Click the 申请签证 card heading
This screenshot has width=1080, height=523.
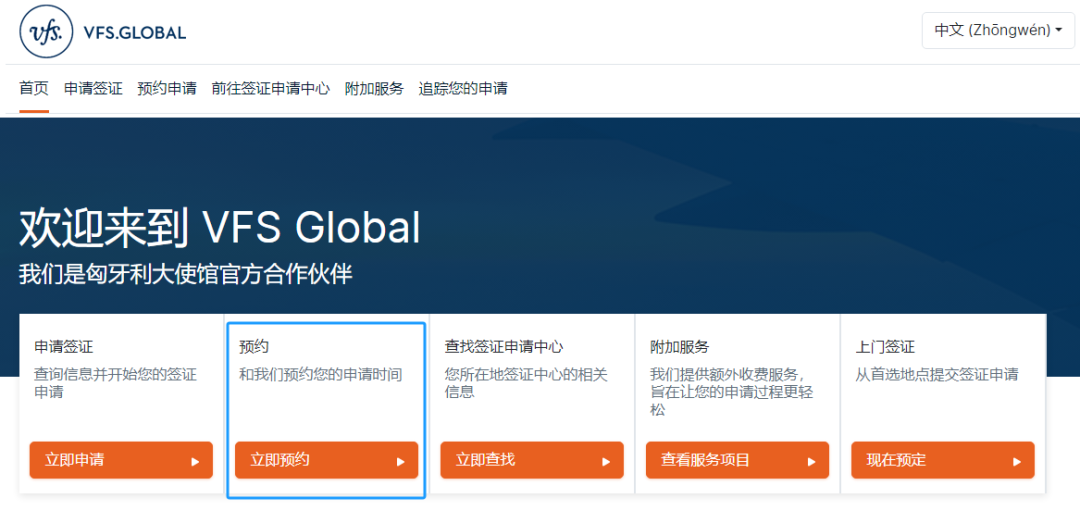click(x=63, y=347)
